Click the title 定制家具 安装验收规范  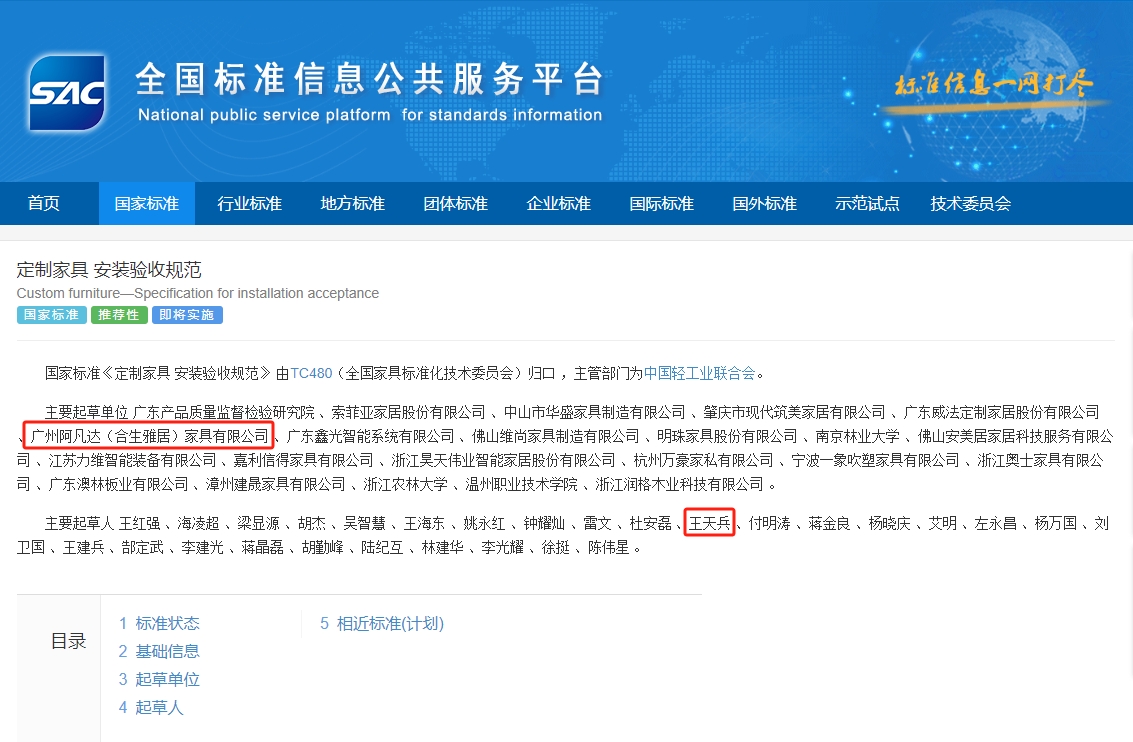(109, 269)
